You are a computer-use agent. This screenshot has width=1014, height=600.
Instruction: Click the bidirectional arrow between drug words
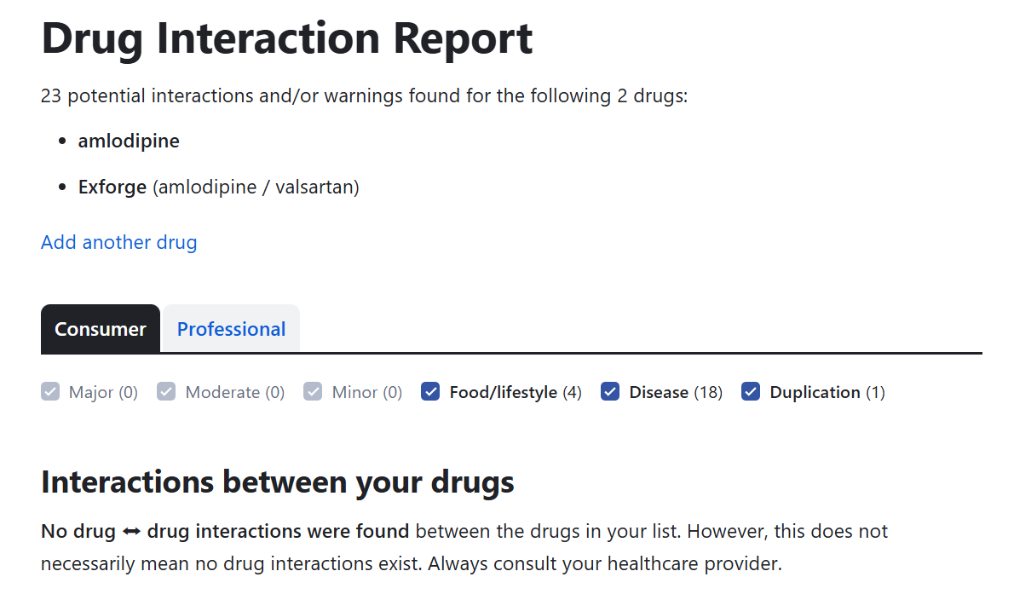pos(132,531)
